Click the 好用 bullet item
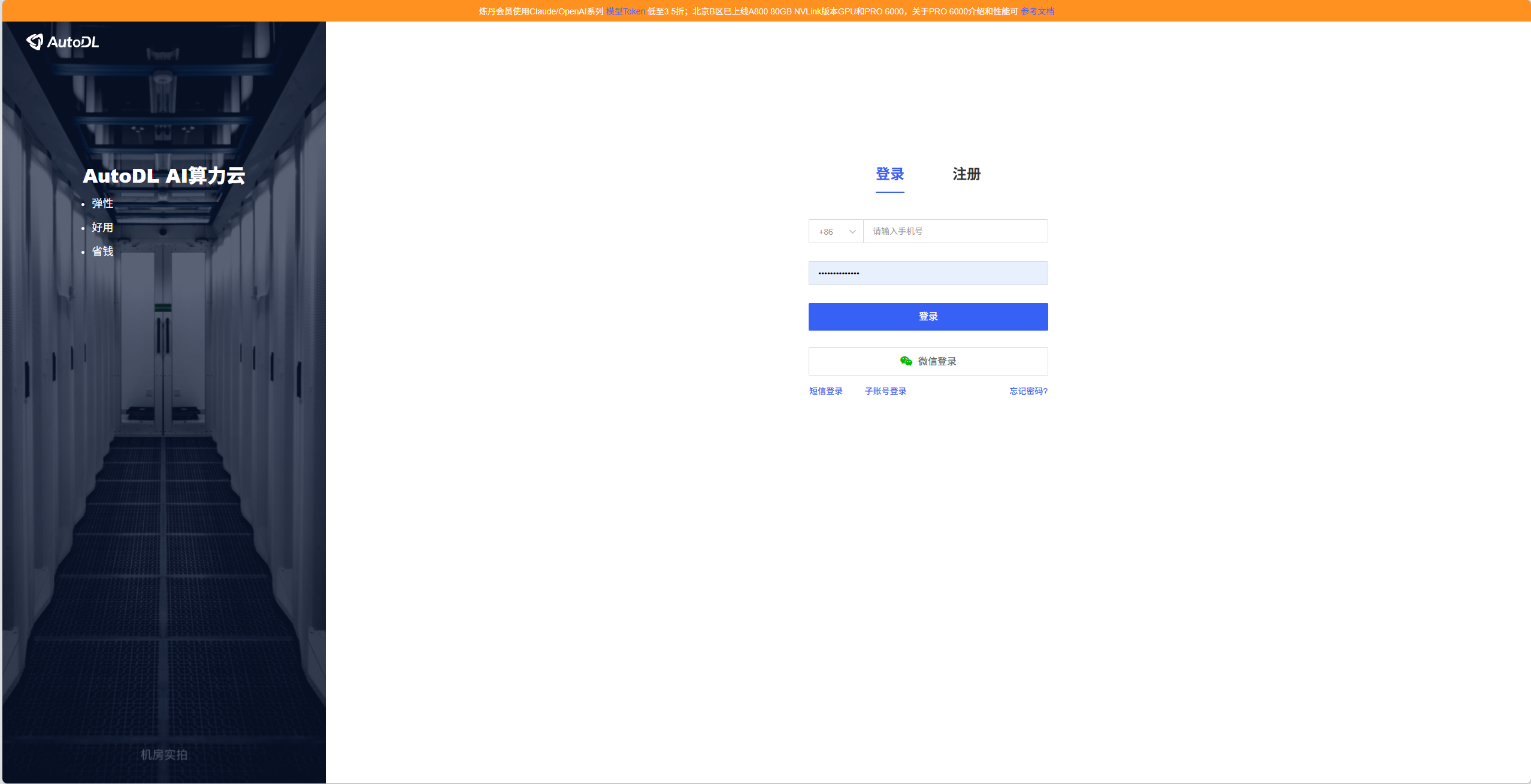The image size is (1531, 784). (x=102, y=228)
